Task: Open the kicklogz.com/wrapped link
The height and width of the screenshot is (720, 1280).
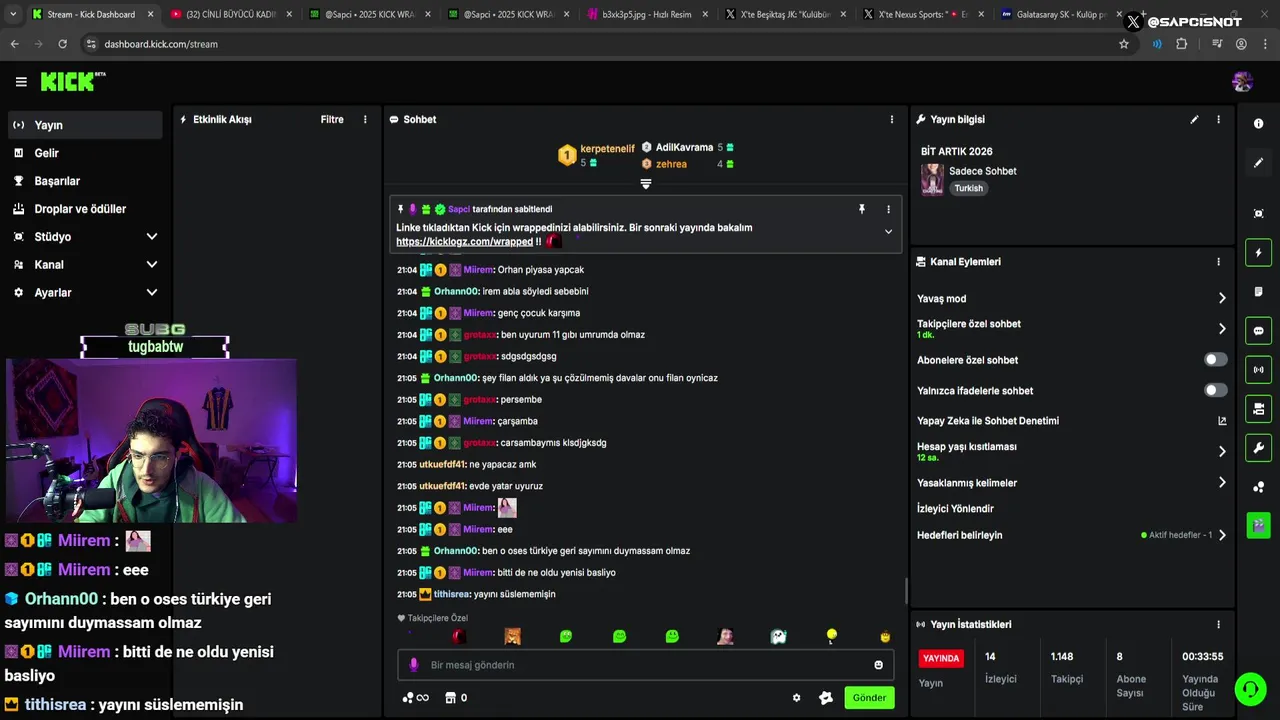Action: tap(464, 242)
